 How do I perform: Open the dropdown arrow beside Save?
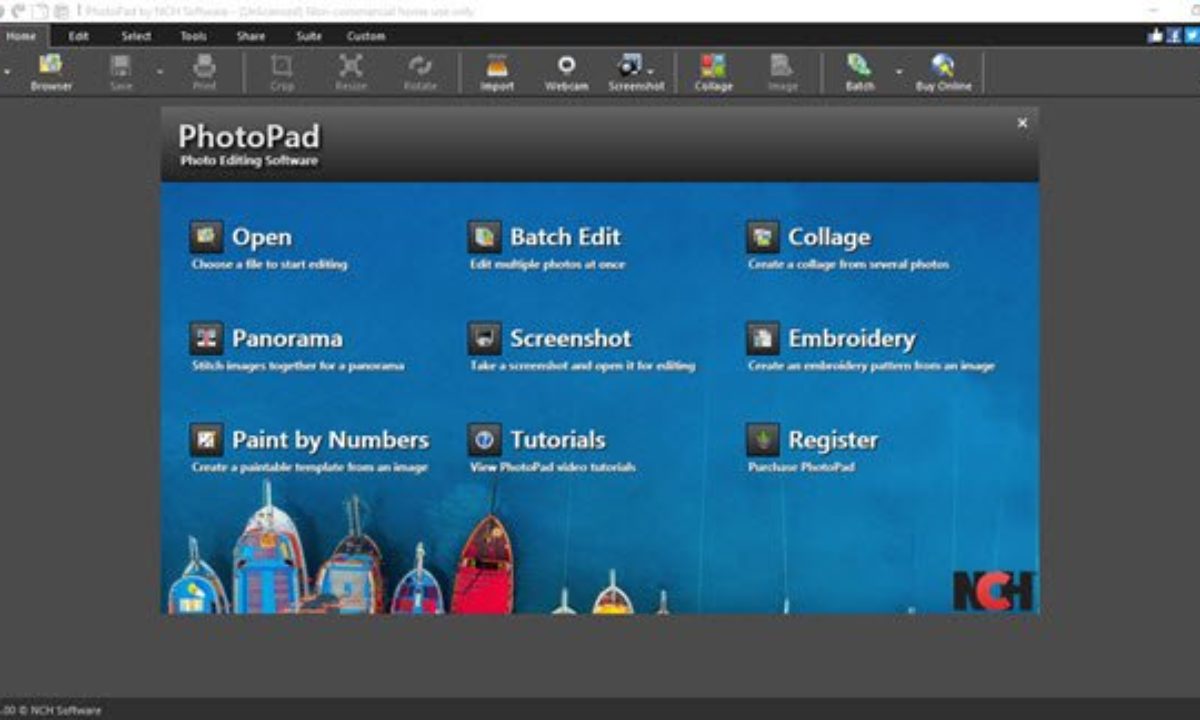coord(159,72)
